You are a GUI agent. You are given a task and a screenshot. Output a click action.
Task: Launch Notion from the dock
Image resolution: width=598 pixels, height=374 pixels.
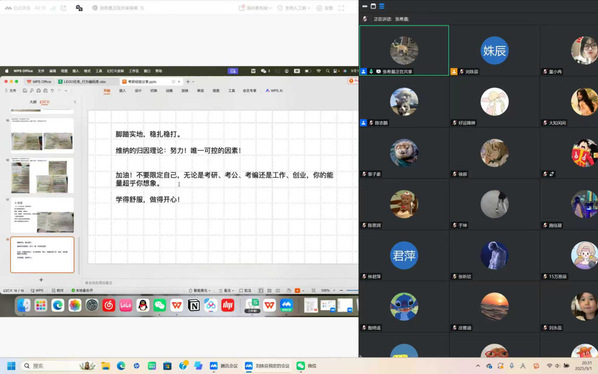point(194,305)
